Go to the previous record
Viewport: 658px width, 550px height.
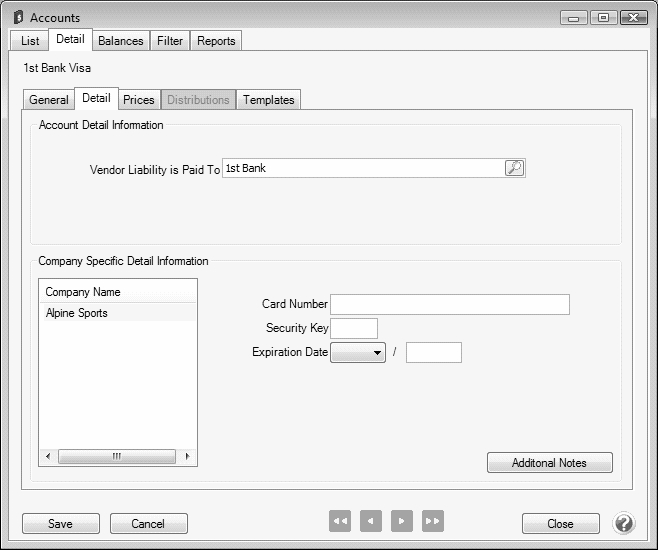pos(371,521)
